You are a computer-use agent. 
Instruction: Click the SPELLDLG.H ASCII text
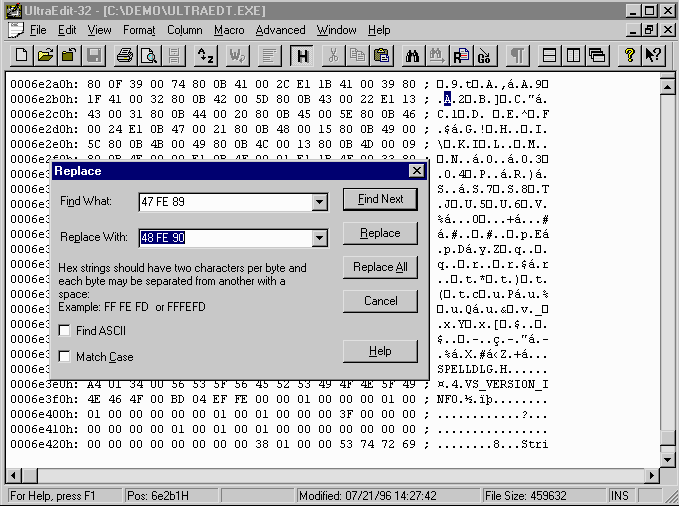click(x=474, y=369)
